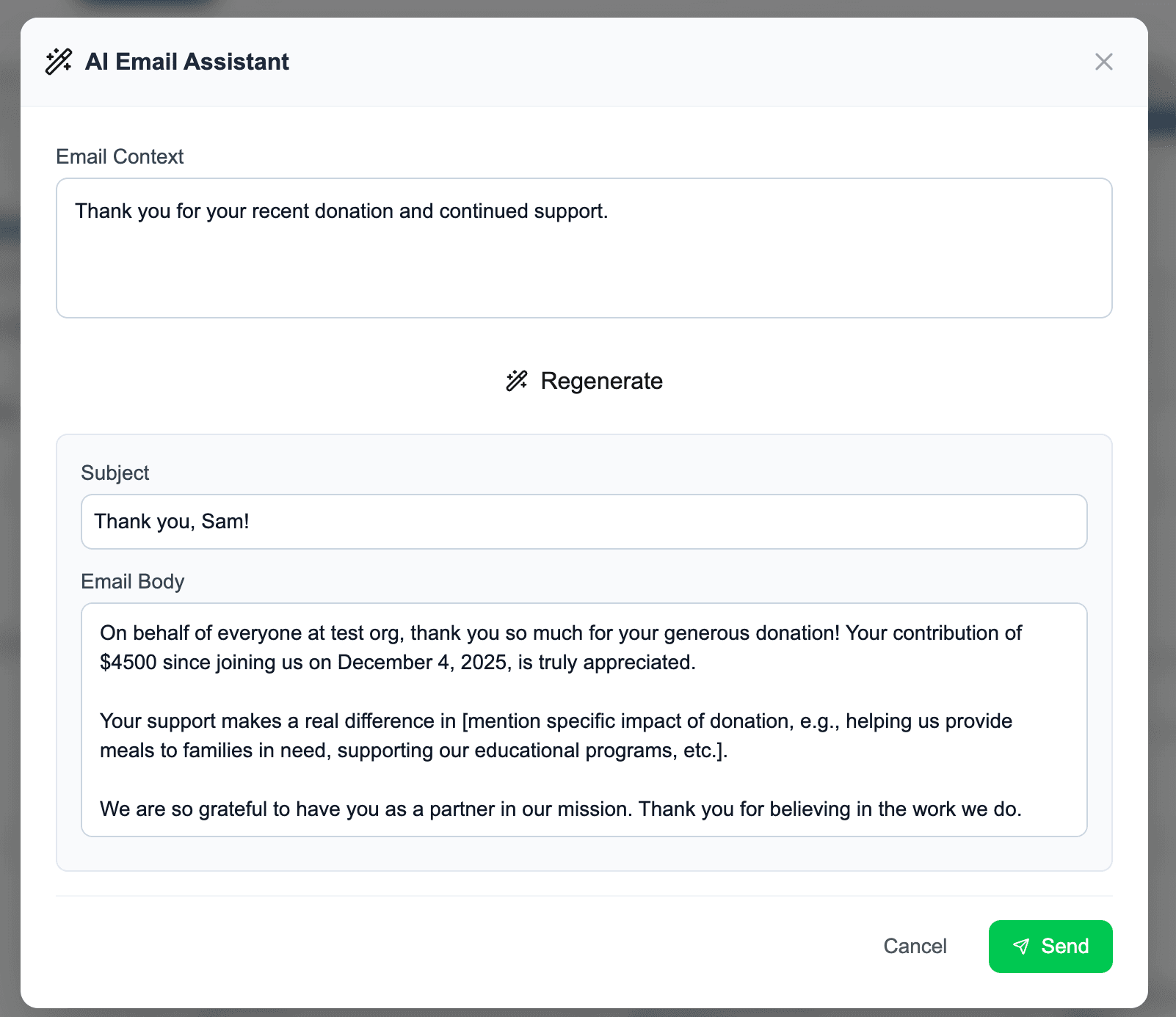Screen dimensions: 1176x1017
Task: Close the AI Email Assistant dialog
Action: (1103, 62)
